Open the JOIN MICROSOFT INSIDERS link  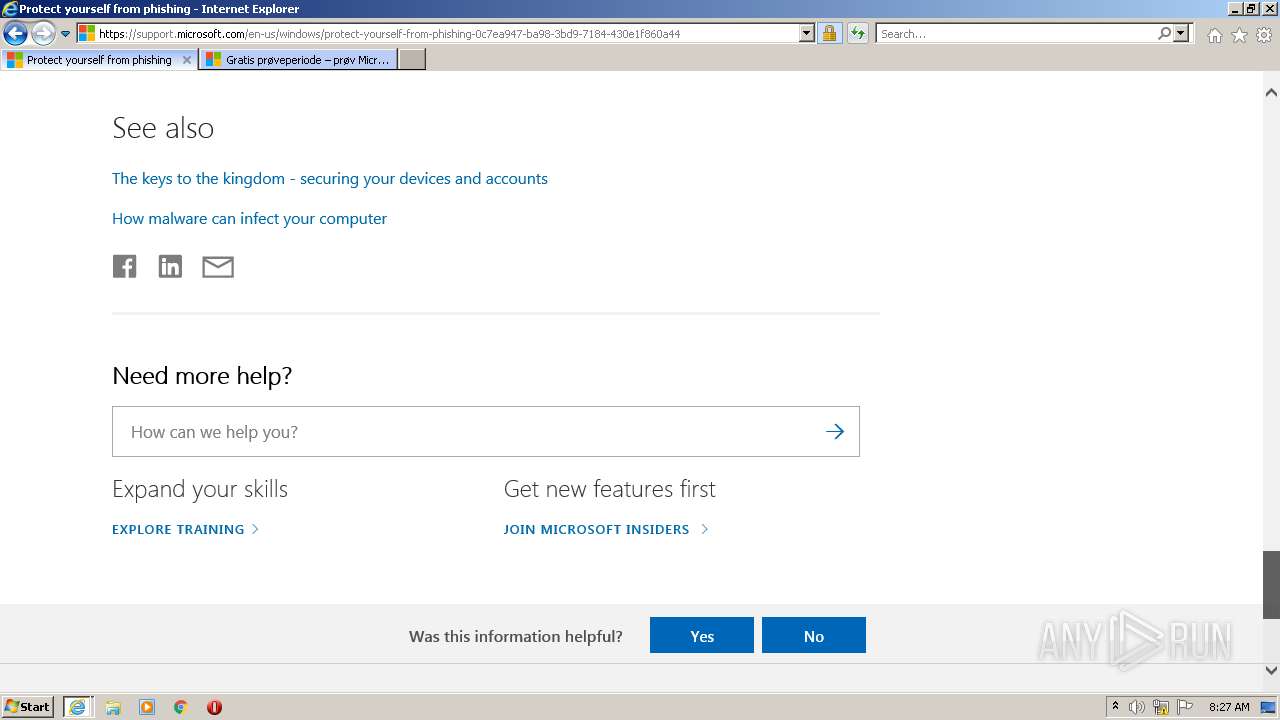click(606, 529)
